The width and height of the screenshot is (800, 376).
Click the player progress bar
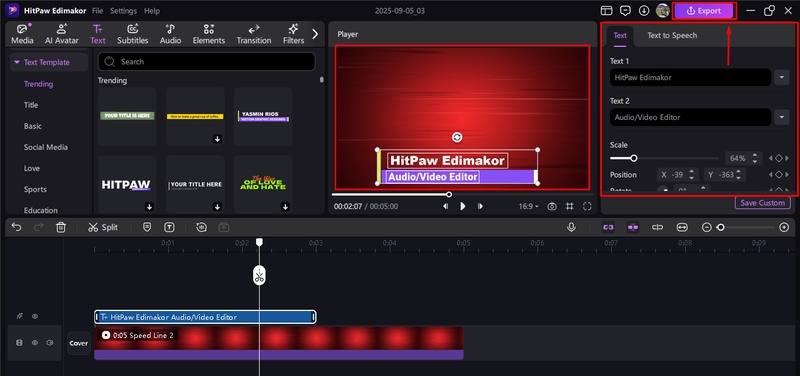click(x=462, y=194)
